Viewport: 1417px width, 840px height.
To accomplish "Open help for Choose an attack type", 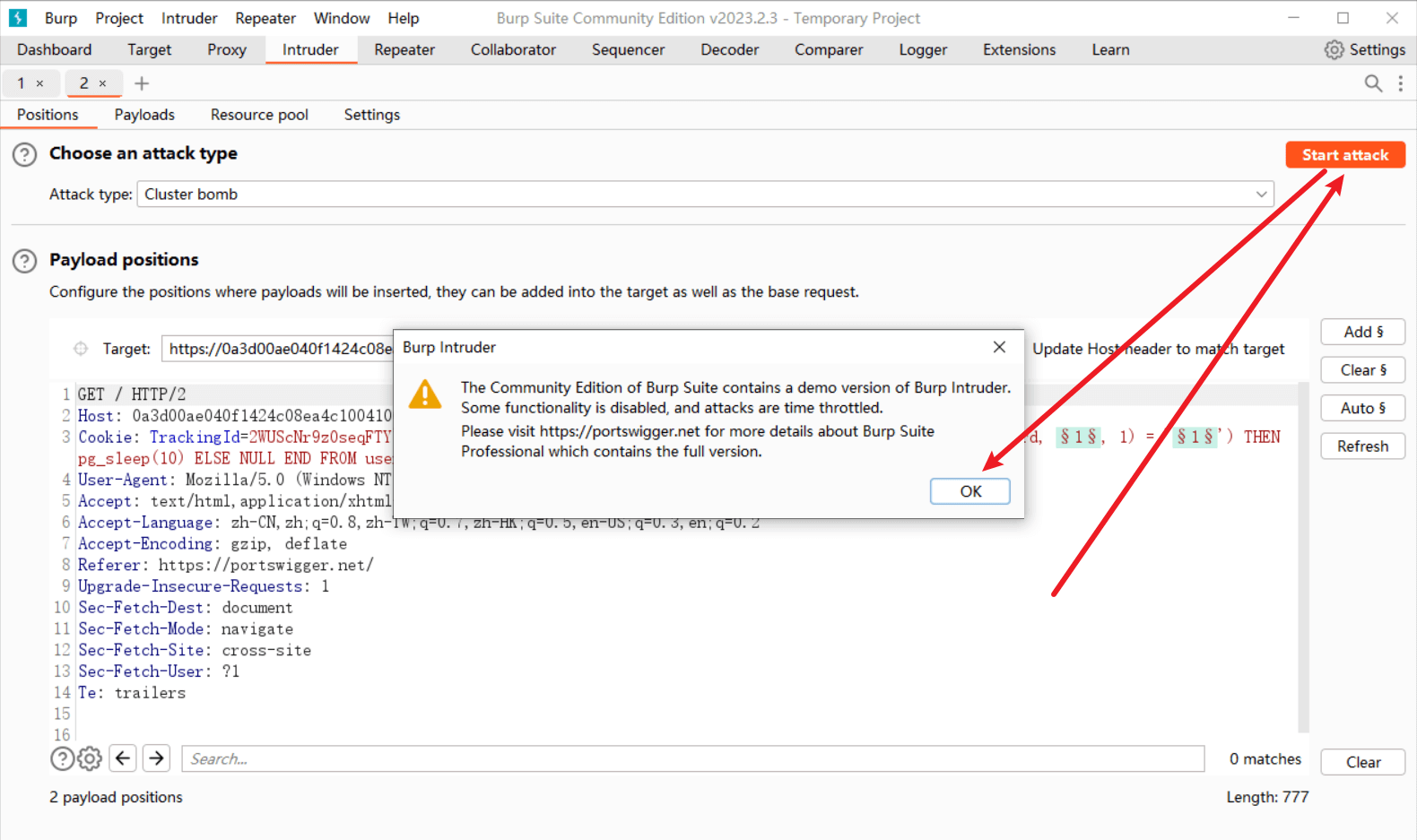I will pos(24,154).
